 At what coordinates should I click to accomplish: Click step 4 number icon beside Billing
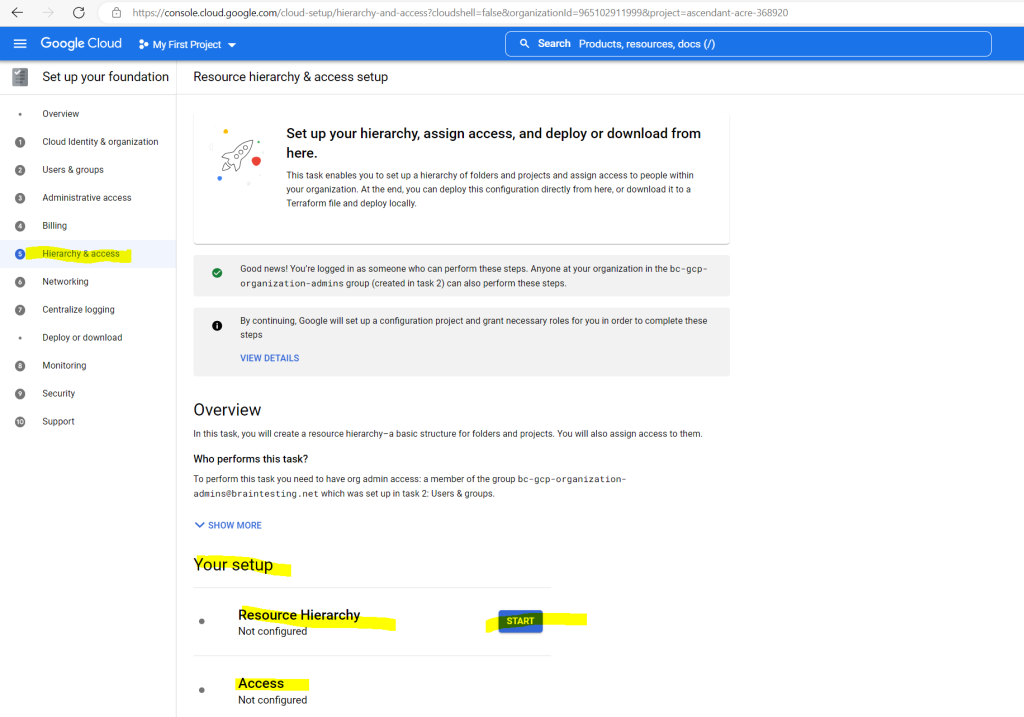pyautogui.click(x=20, y=226)
